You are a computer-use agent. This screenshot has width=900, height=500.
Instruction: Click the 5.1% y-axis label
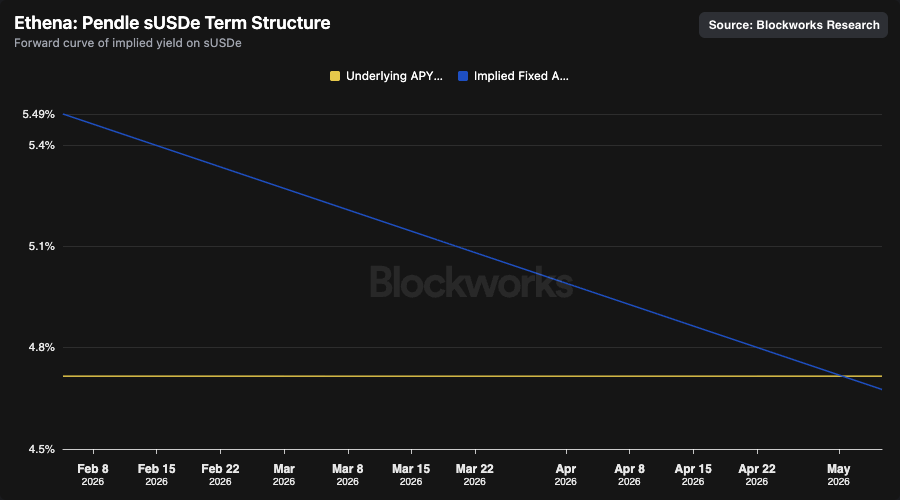42,246
